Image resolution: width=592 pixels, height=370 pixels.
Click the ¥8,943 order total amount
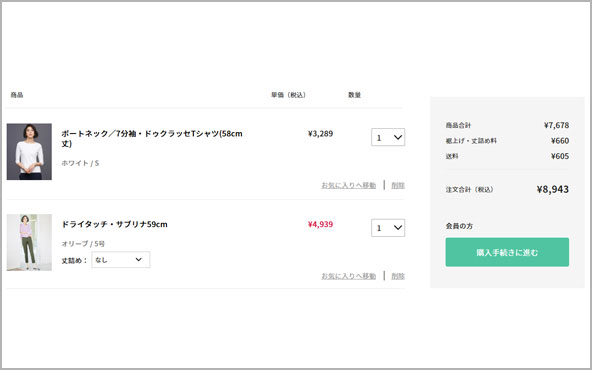click(553, 189)
